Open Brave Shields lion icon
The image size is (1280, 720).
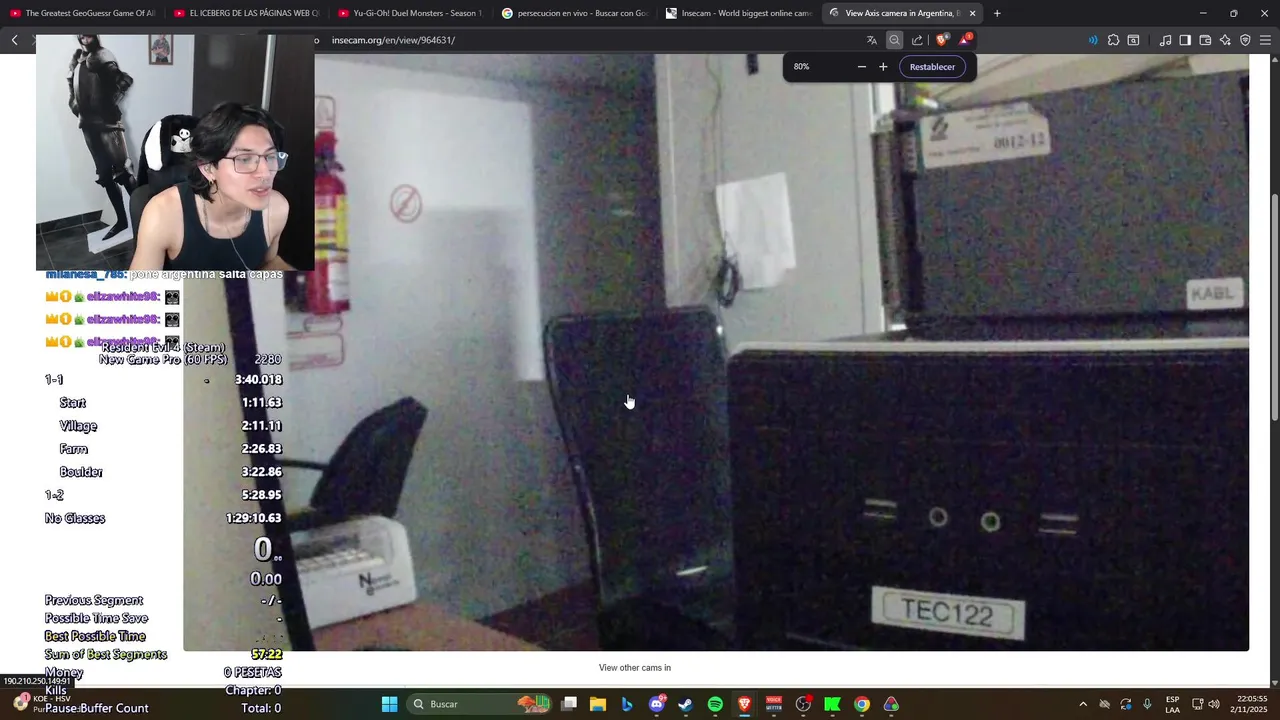click(942, 40)
